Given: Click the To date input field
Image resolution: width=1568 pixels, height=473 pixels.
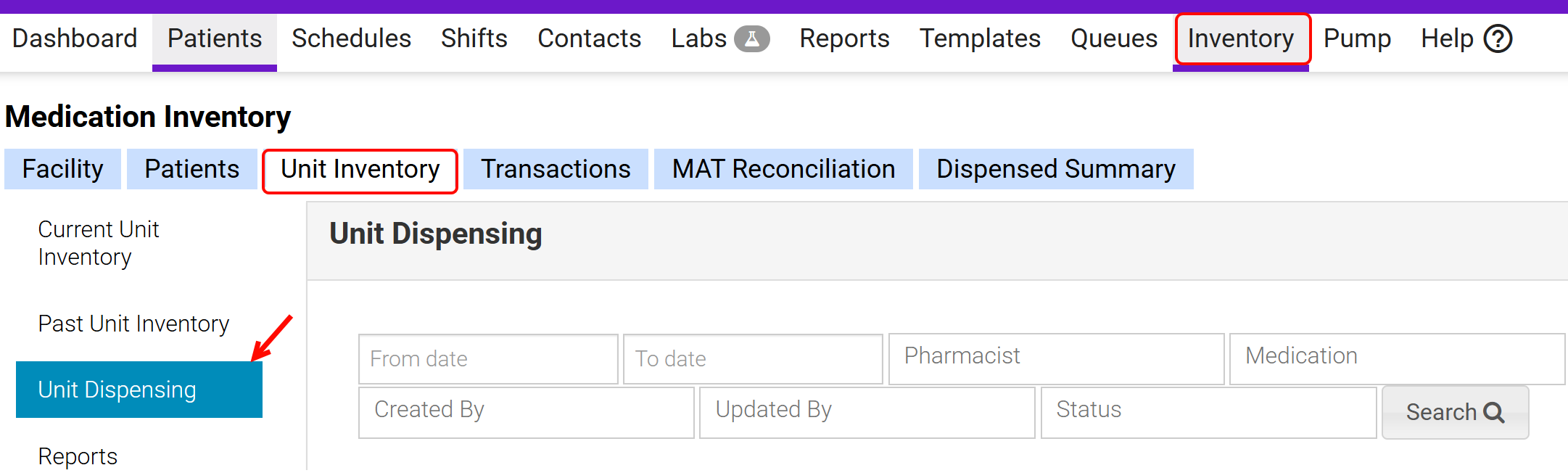Looking at the screenshot, I should [753, 359].
